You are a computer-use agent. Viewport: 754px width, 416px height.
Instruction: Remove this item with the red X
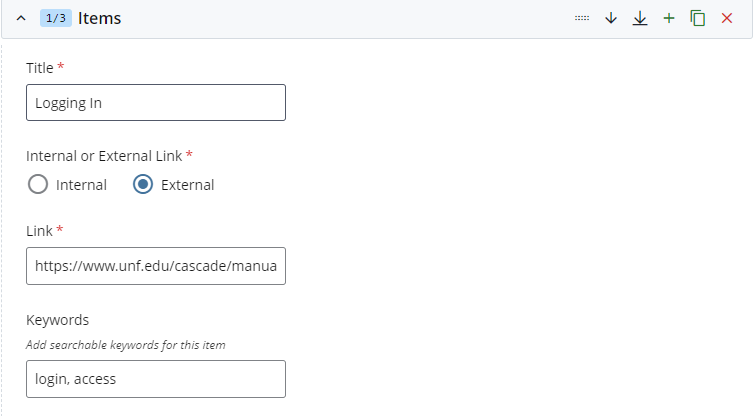[727, 19]
